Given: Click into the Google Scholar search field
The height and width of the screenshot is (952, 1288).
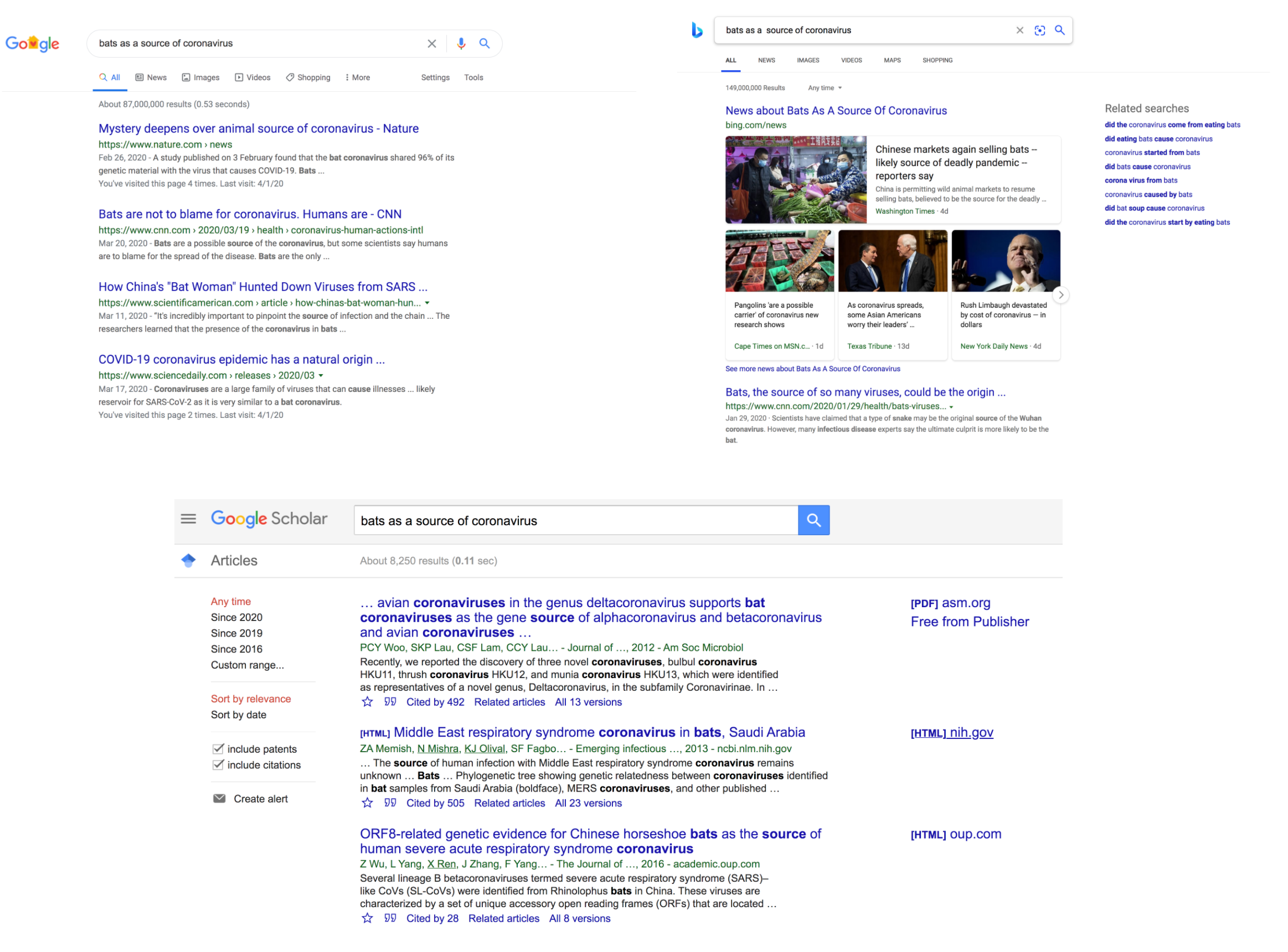Looking at the screenshot, I should (x=576, y=520).
